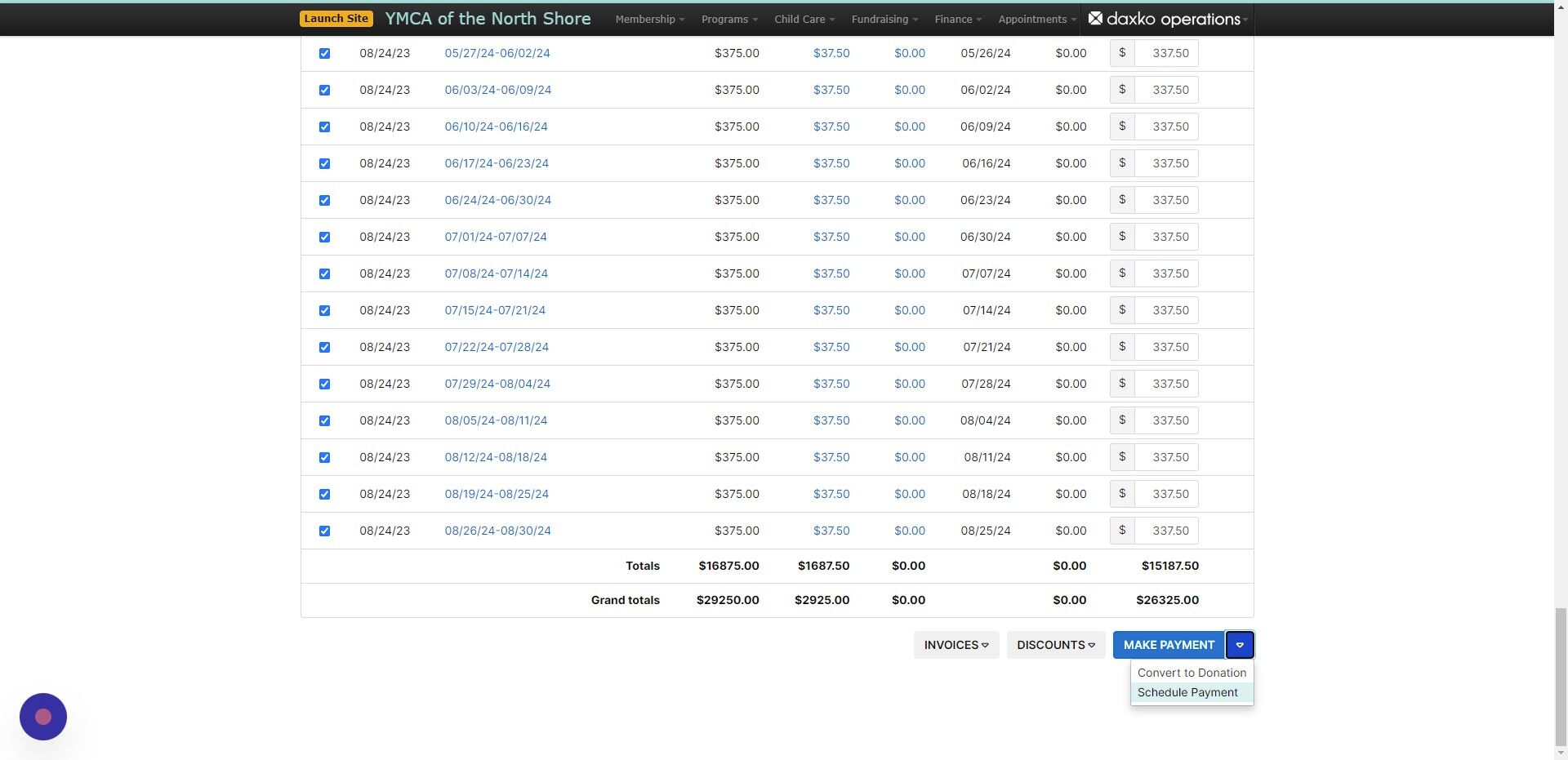Expand the Programs menu

click(729, 19)
